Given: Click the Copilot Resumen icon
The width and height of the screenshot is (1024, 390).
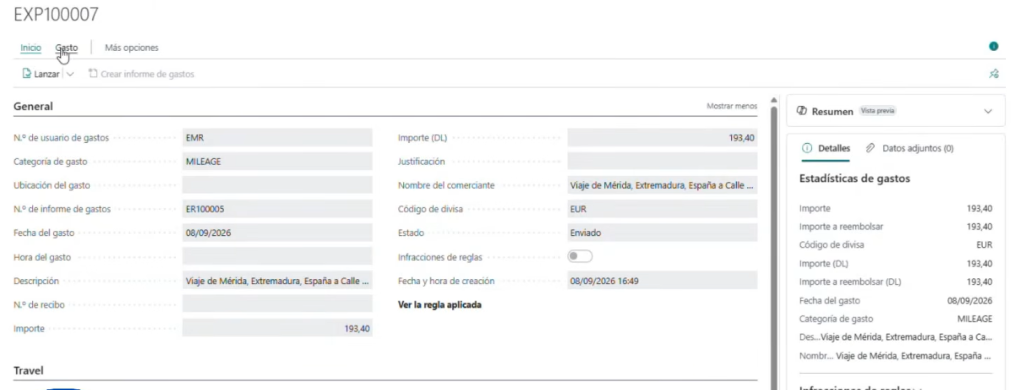Looking at the screenshot, I should 802,111.
